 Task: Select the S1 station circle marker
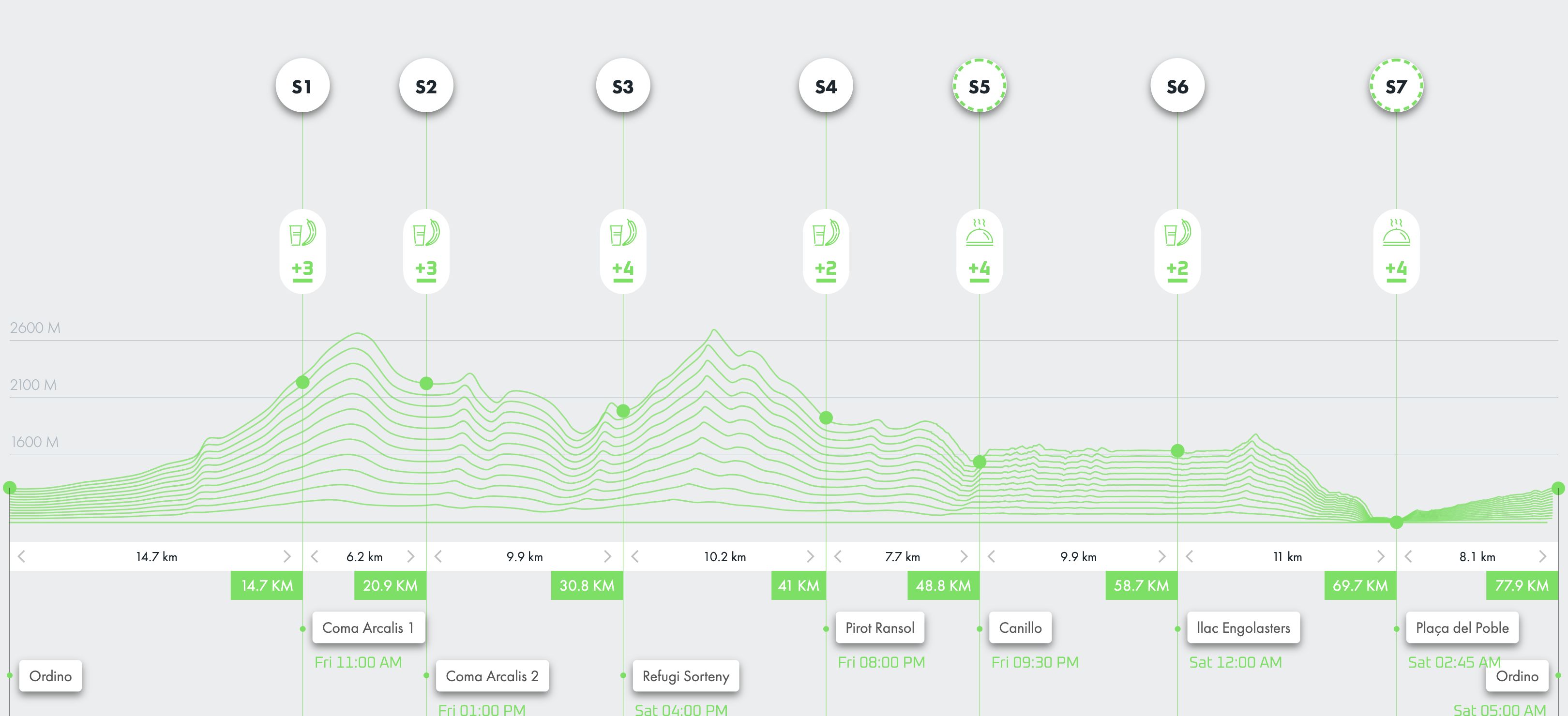click(x=302, y=86)
